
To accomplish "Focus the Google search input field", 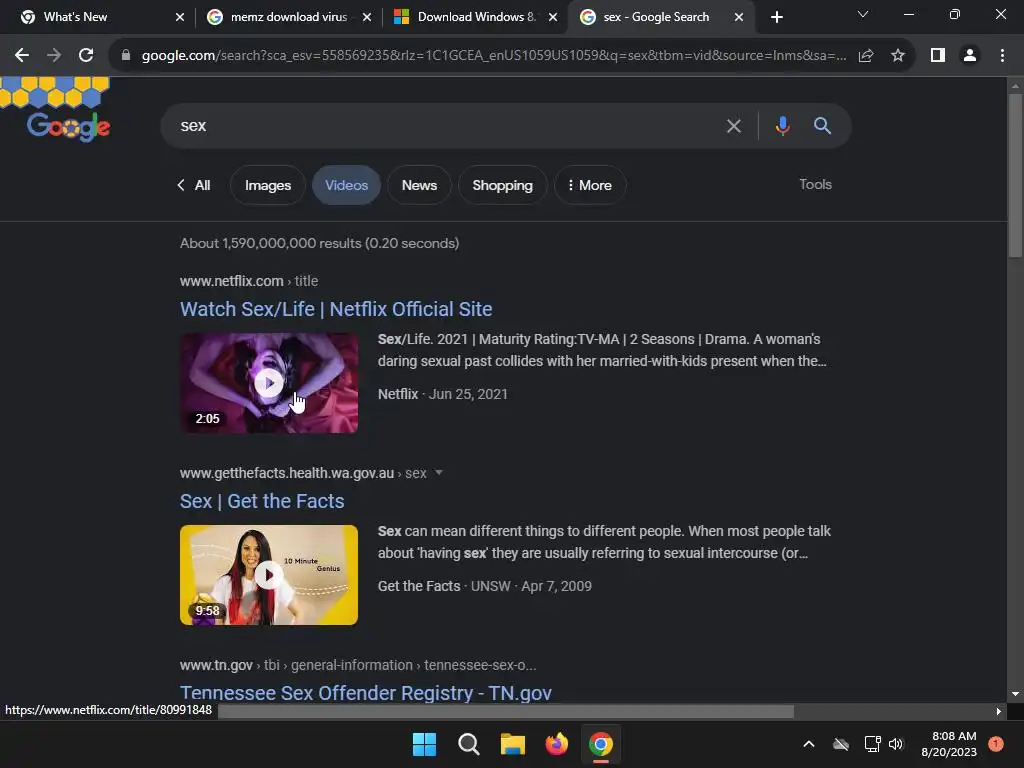I will point(444,125).
